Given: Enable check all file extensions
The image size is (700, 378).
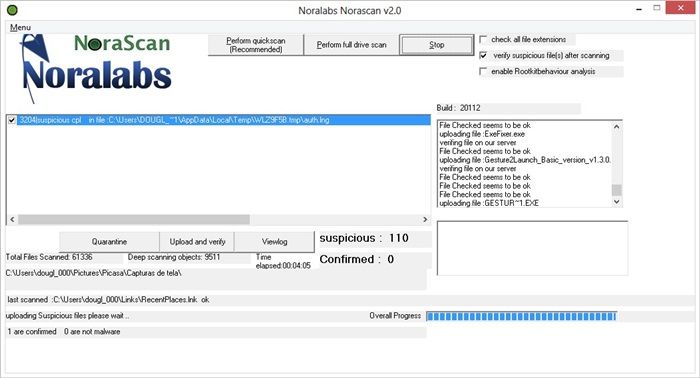Looking at the screenshot, I should tap(483, 39).
